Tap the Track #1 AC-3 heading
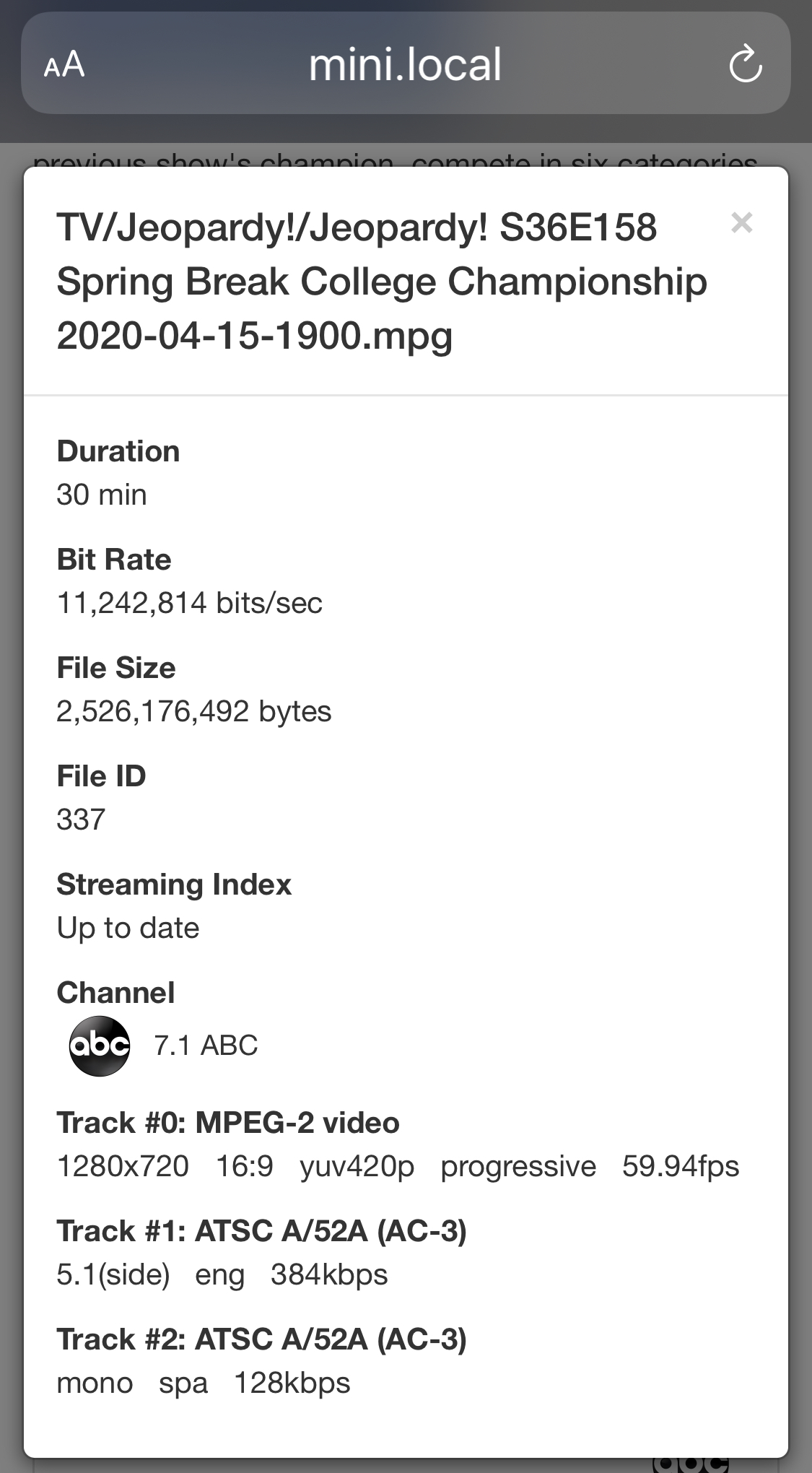Image resolution: width=812 pixels, height=1473 pixels. click(261, 1231)
